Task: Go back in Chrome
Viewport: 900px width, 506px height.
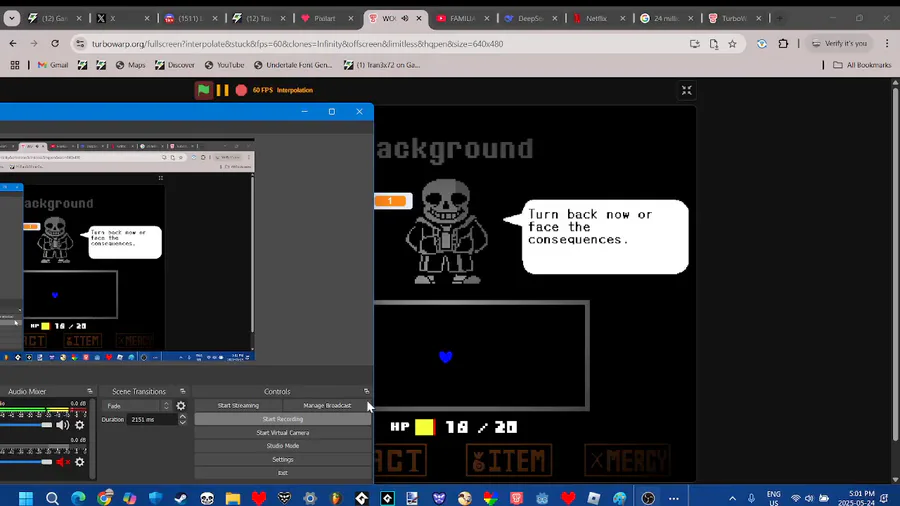Action: (x=13, y=44)
